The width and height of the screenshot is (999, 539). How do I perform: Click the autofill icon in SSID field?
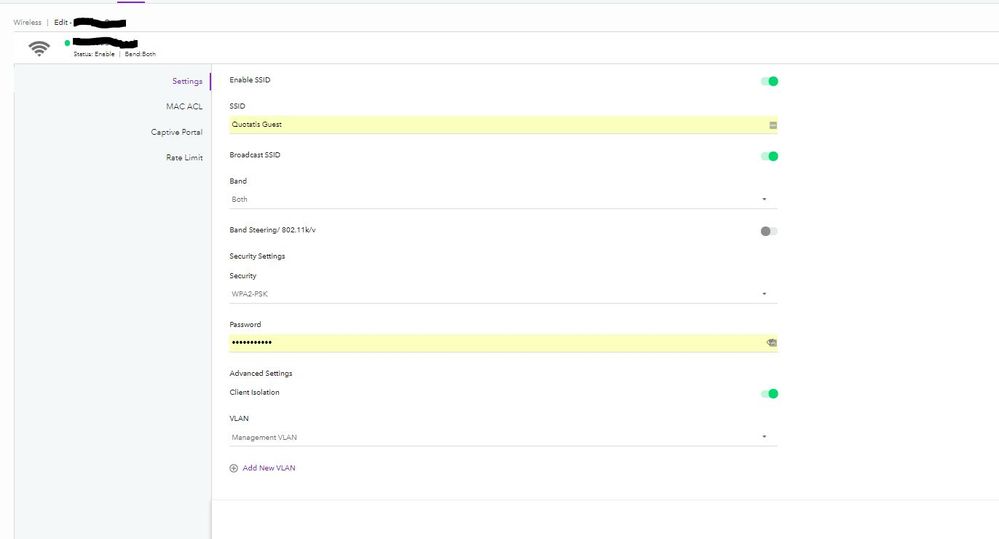[x=773, y=125]
